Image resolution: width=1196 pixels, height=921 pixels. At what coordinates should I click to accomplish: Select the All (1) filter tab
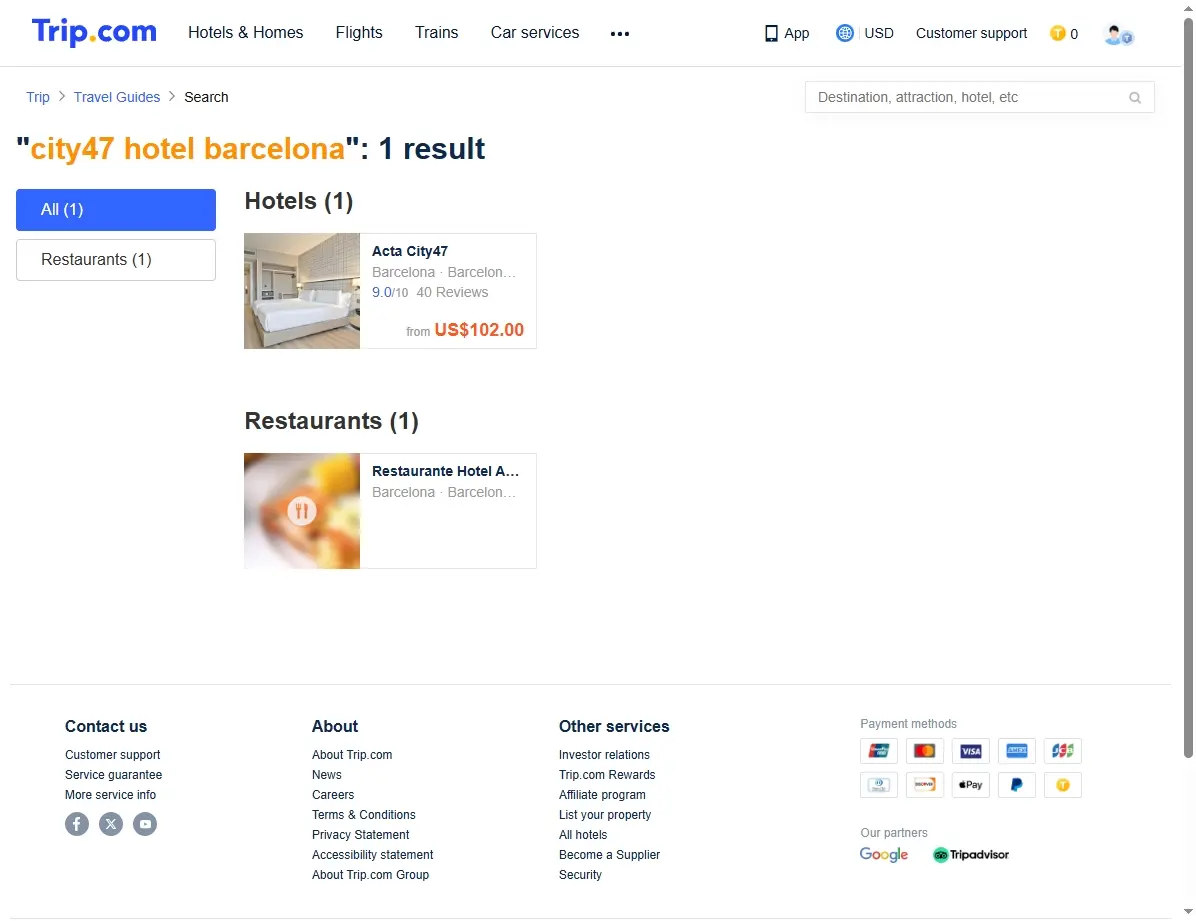116,210
